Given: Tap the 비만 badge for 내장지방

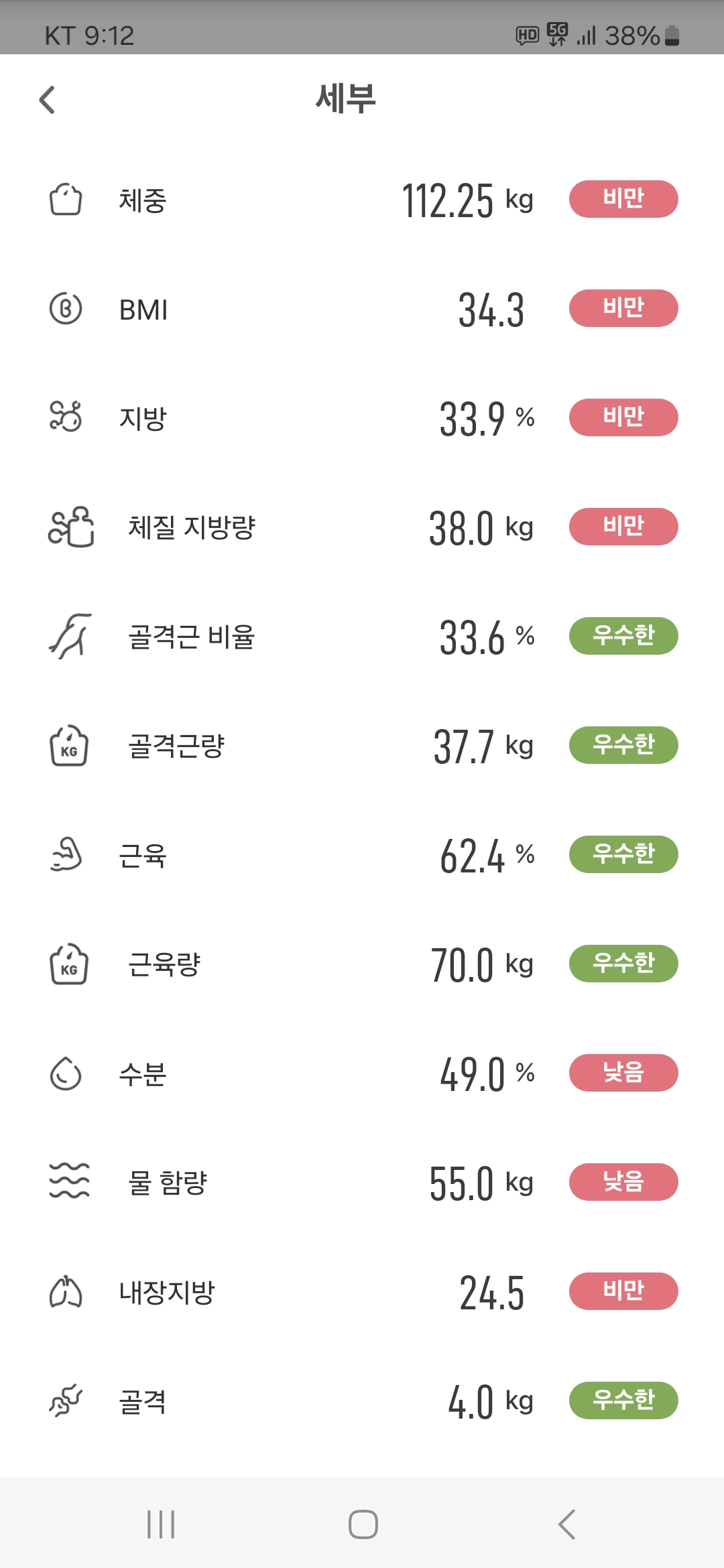Looking at the screenshot, I should point(623,1291).
